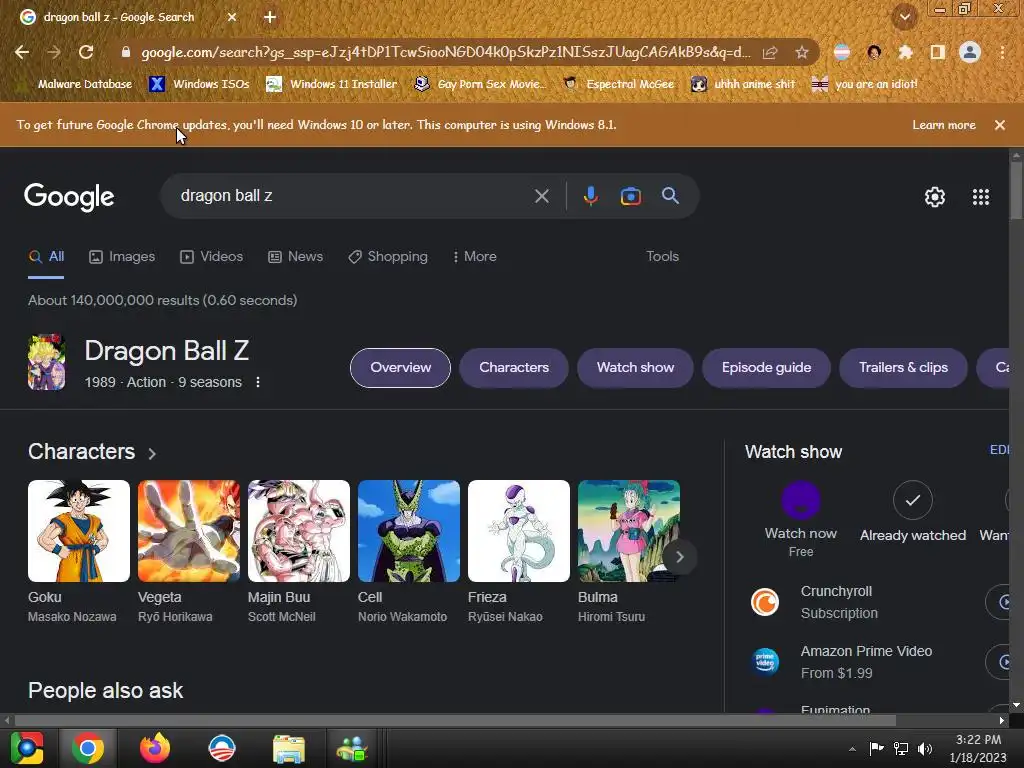Open the Chrome profile avatar menu
Image resolution: width=1024 pixels, height=768 pixels.
click(x=970, y=52)
